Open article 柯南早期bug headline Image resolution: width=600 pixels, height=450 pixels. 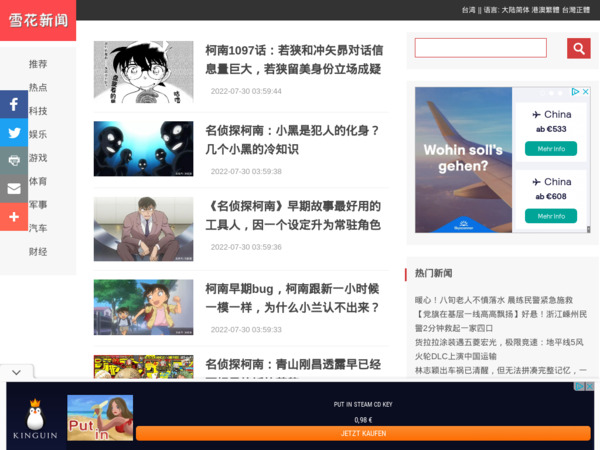292,298
